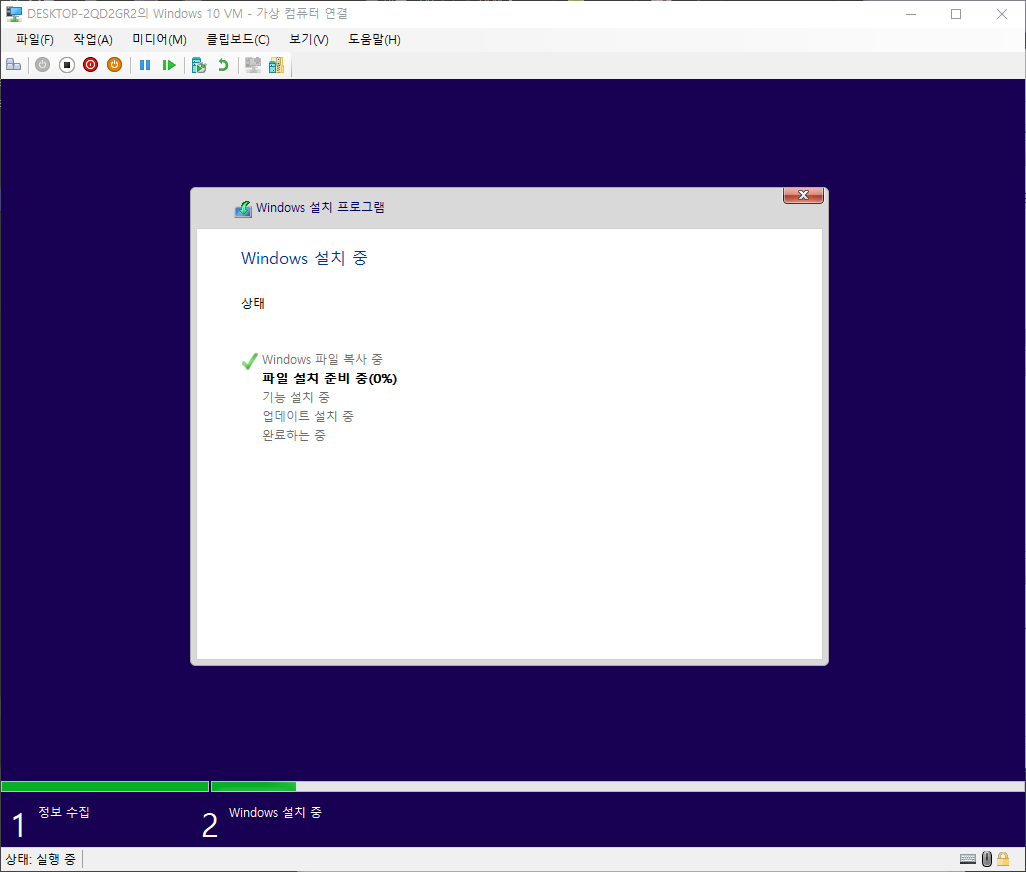
Task: Click the lock status bar icon
Action: coord(1002,859)
